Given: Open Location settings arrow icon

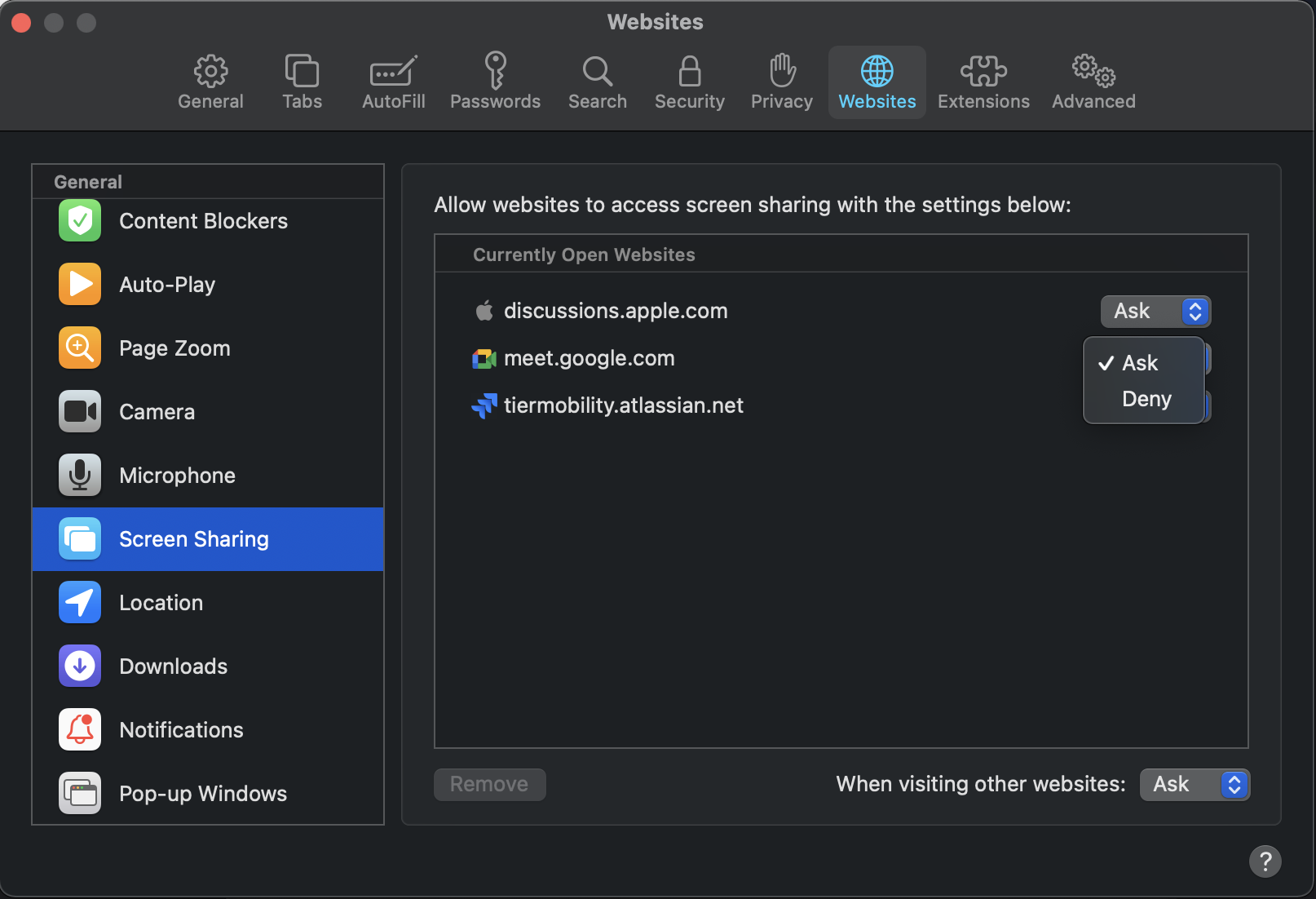Looking at the screenshot, I should pyautogui.click(x=80, y=603).
